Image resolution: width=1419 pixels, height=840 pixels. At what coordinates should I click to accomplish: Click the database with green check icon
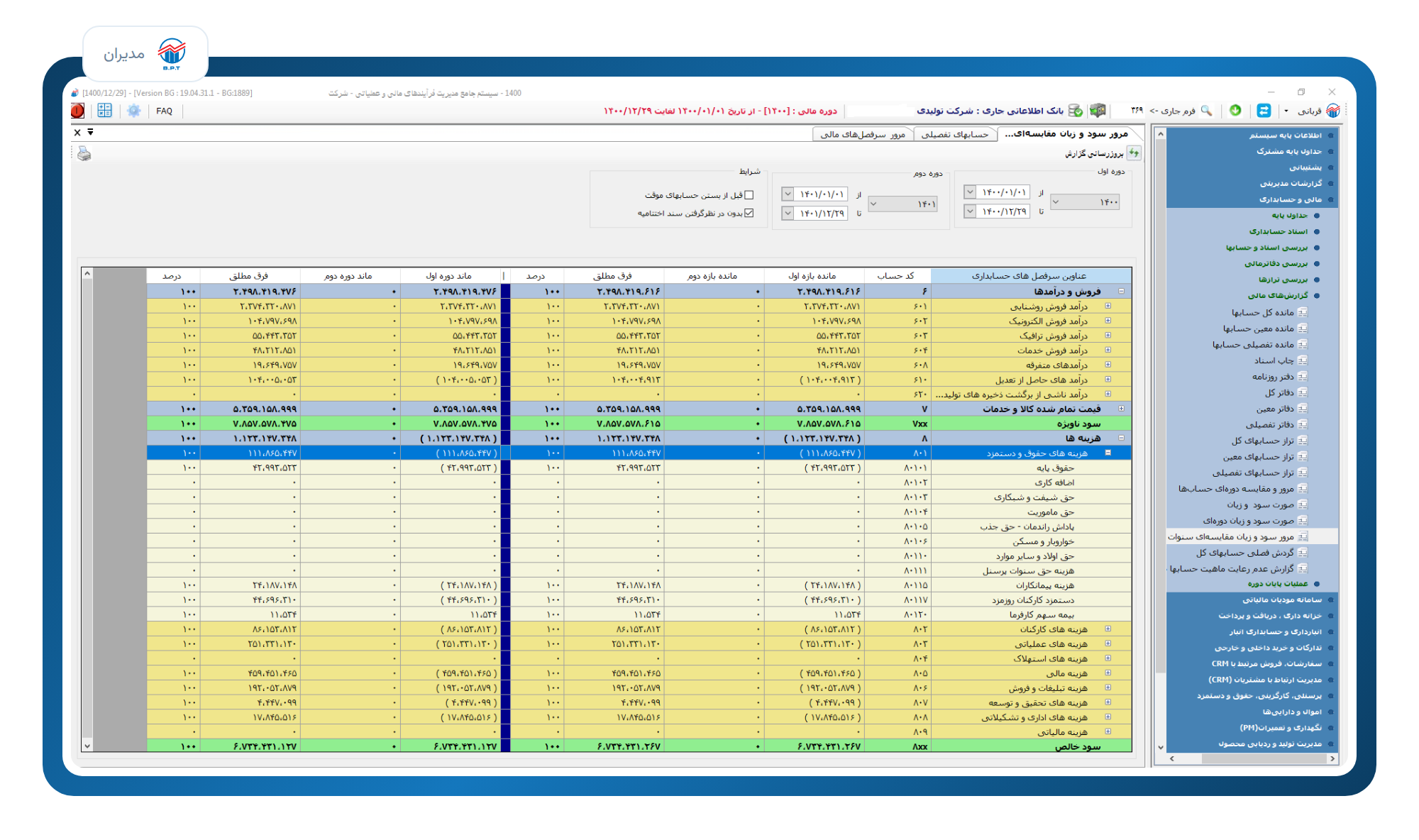point(1076,111)
